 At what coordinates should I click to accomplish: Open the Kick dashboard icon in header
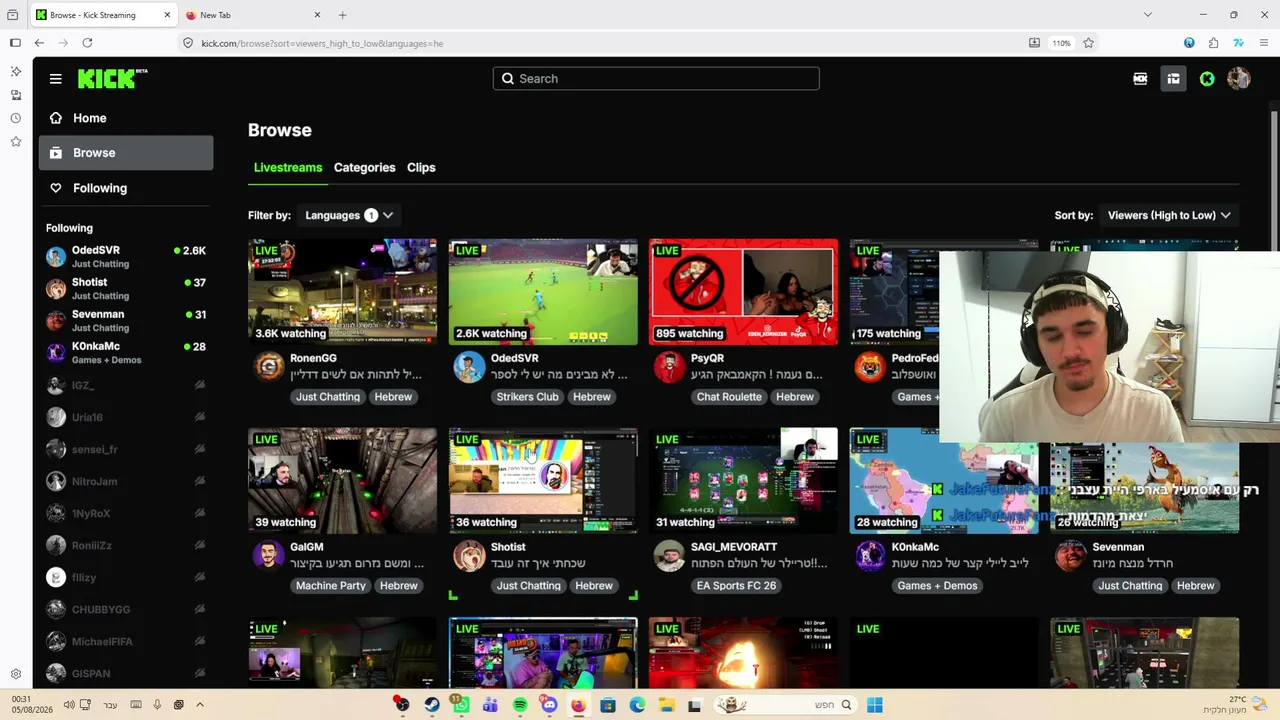[x=1173, y=79]
